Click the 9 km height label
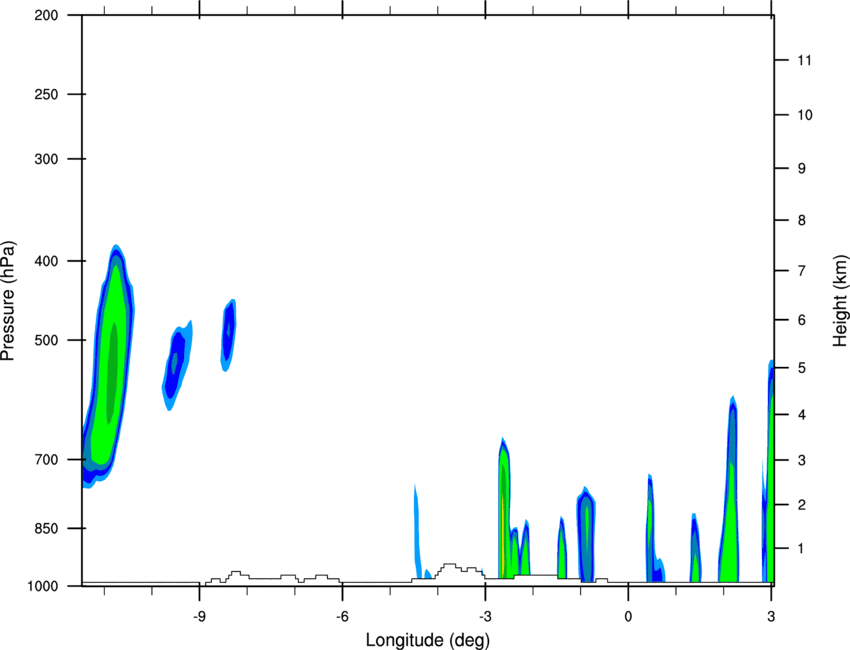This screenshot has width=850, height=650. click(802, 169)
